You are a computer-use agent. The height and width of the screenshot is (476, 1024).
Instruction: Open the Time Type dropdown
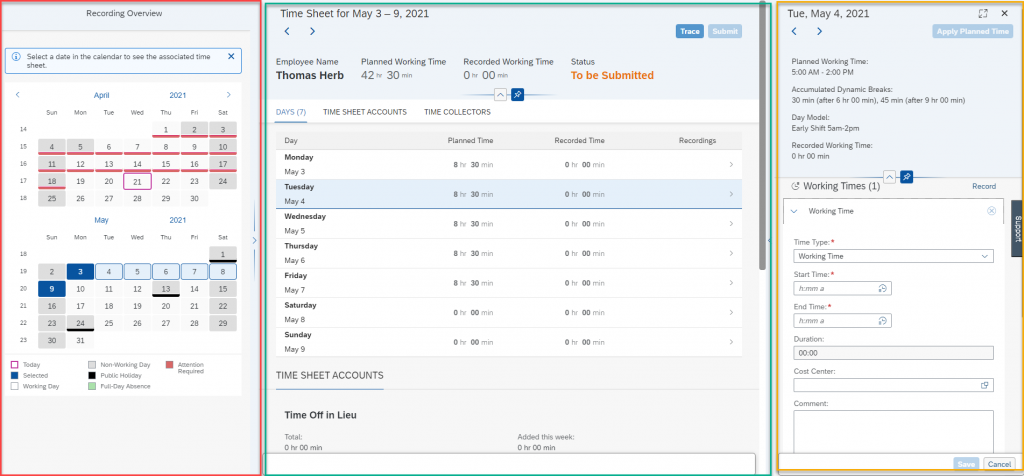pos(893,257)
